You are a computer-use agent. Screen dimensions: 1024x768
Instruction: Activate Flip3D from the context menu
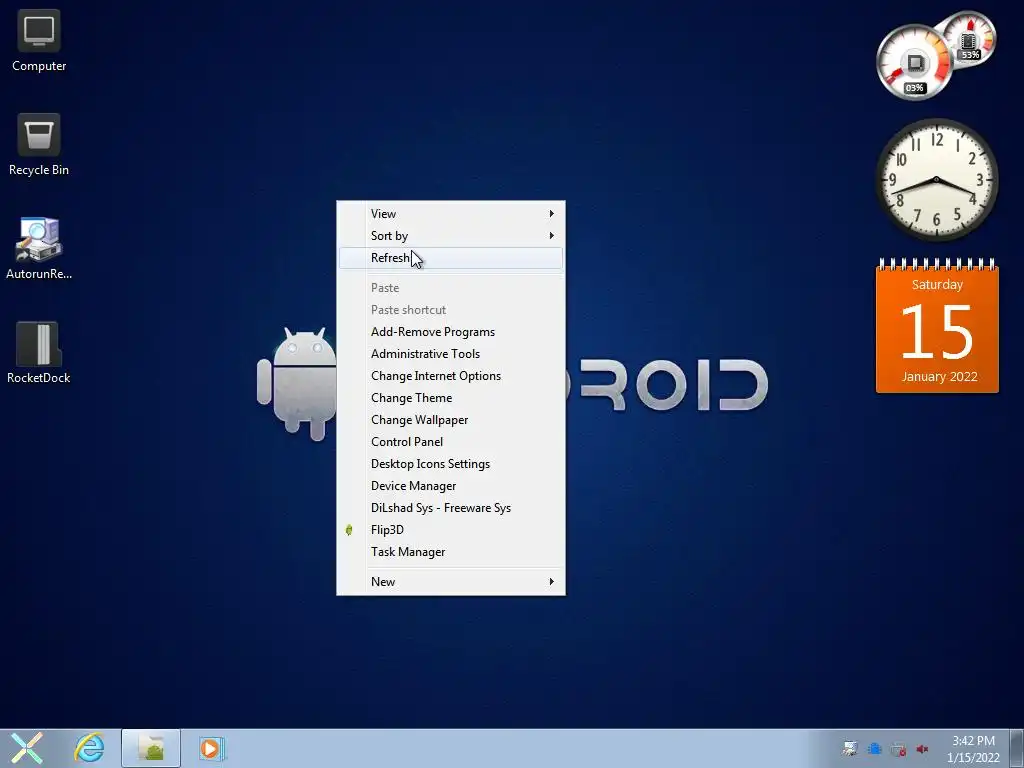[x=451, y=530]
